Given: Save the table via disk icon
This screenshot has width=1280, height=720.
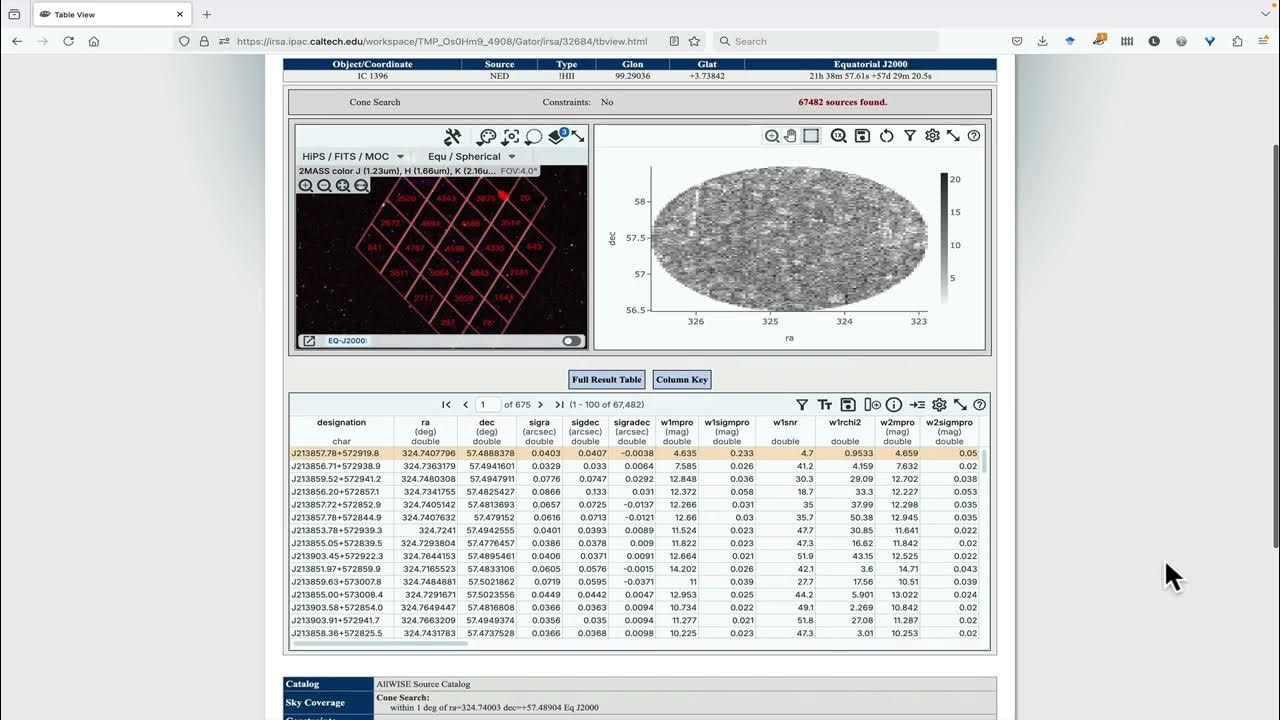Looking at the screenshot, I should [848, 405].
